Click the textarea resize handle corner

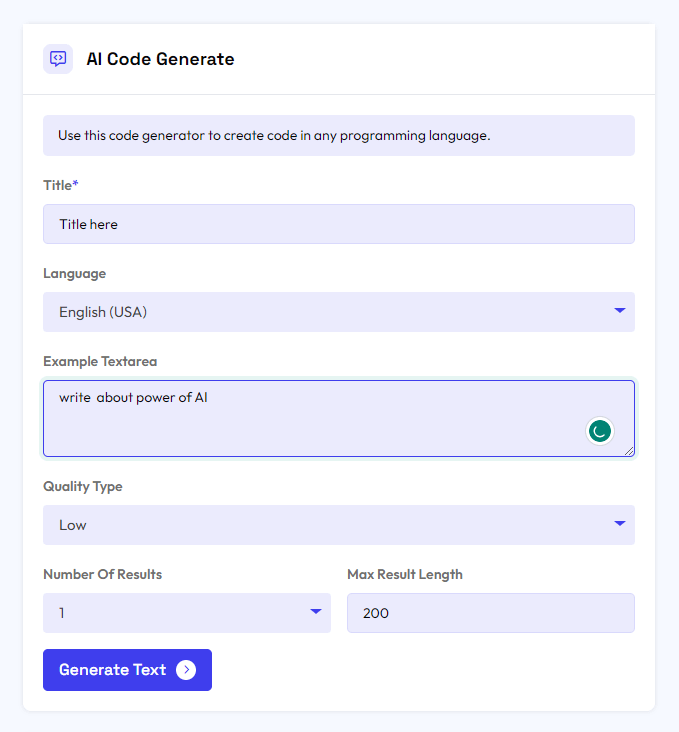[629, 451]
